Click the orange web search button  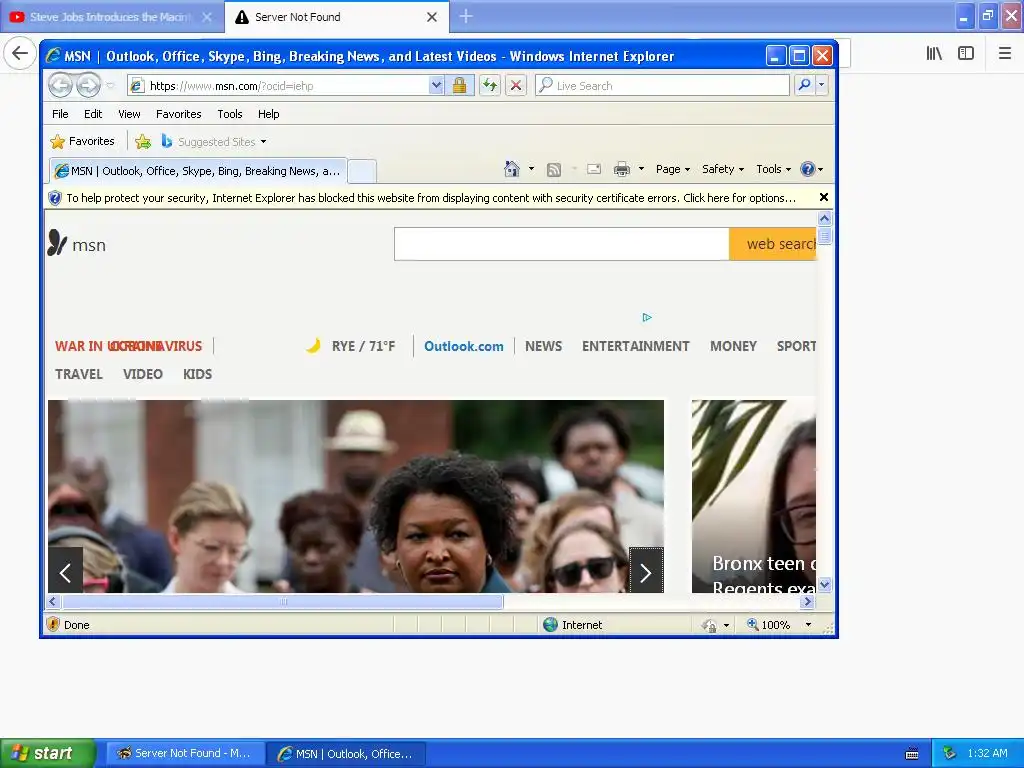click(x=773, y=244)
